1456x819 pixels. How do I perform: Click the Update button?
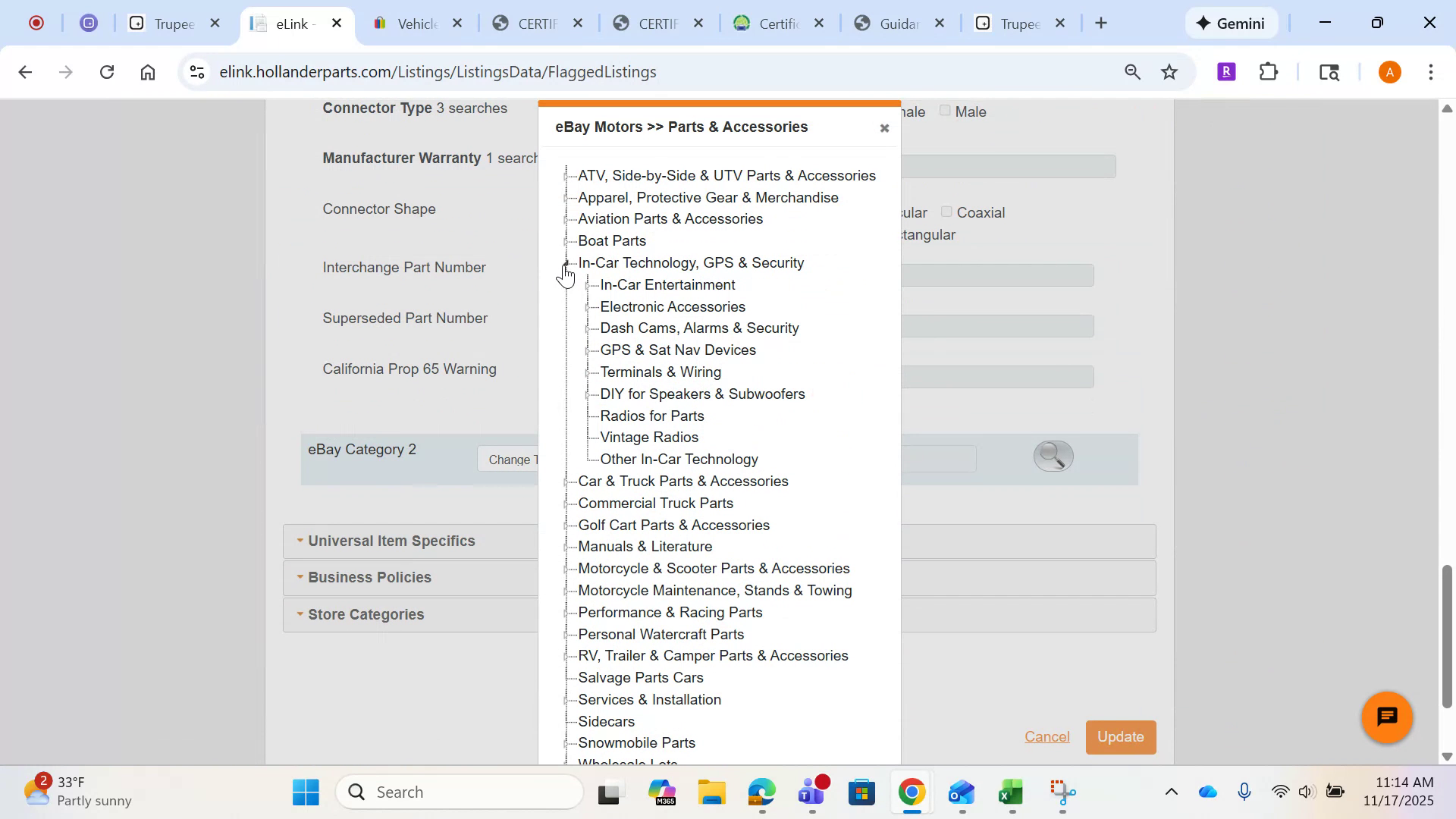click(1120, 736)
